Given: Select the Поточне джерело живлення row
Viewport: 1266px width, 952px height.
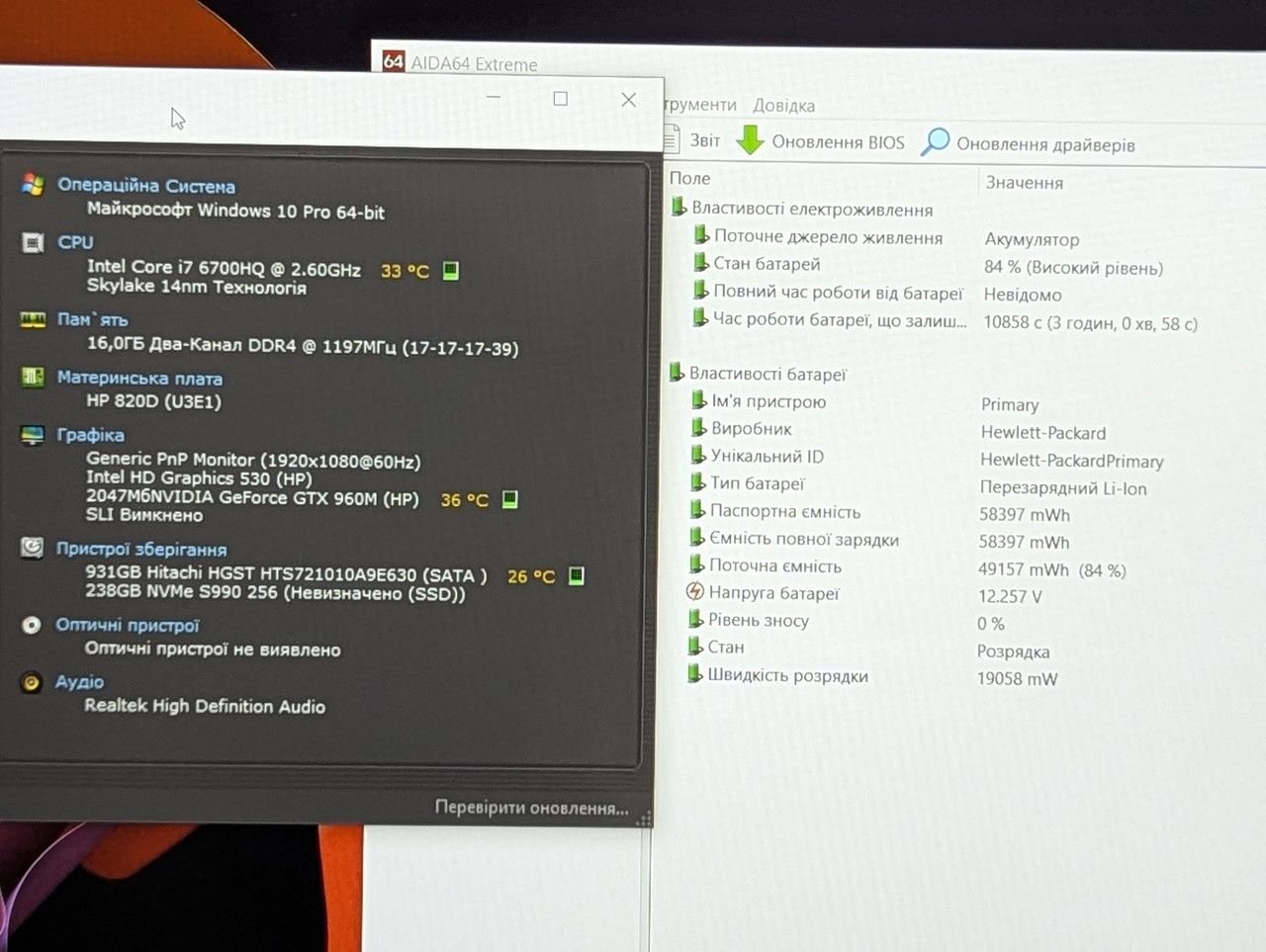Looking at the screenshot, I should coord(818,237).
